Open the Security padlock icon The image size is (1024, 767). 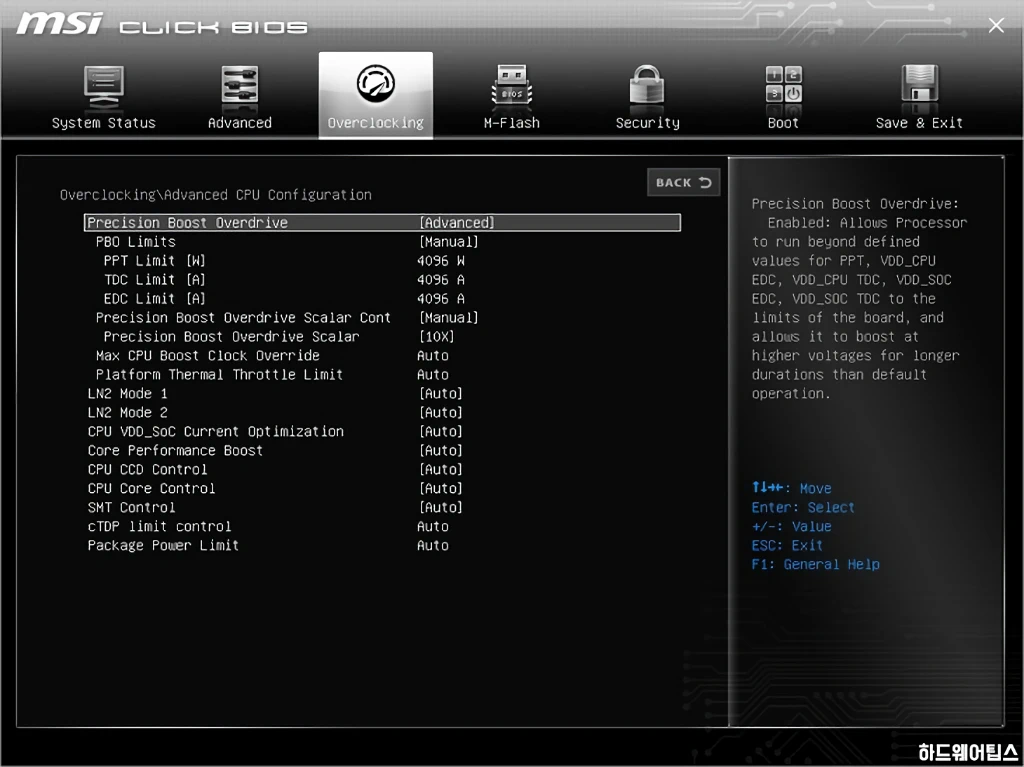pyautogui.click(x=647, y=85)
